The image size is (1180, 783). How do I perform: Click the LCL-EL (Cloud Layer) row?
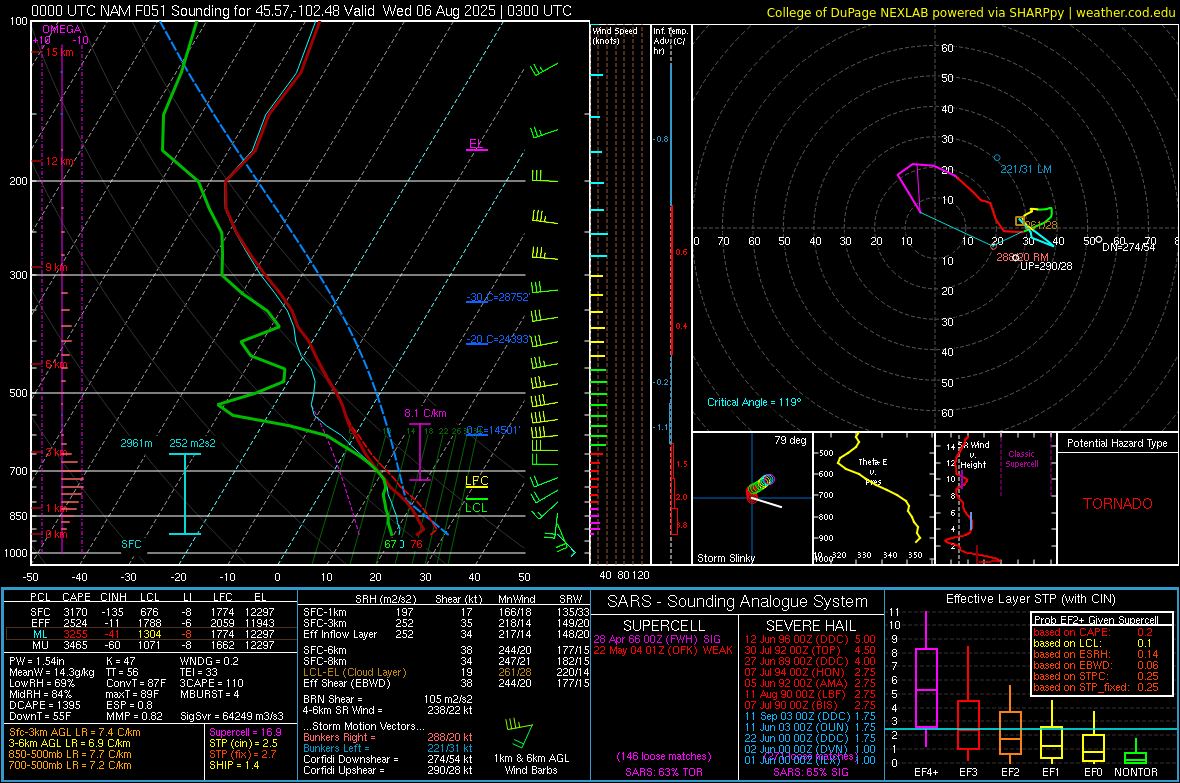click(x=446, y=672)
